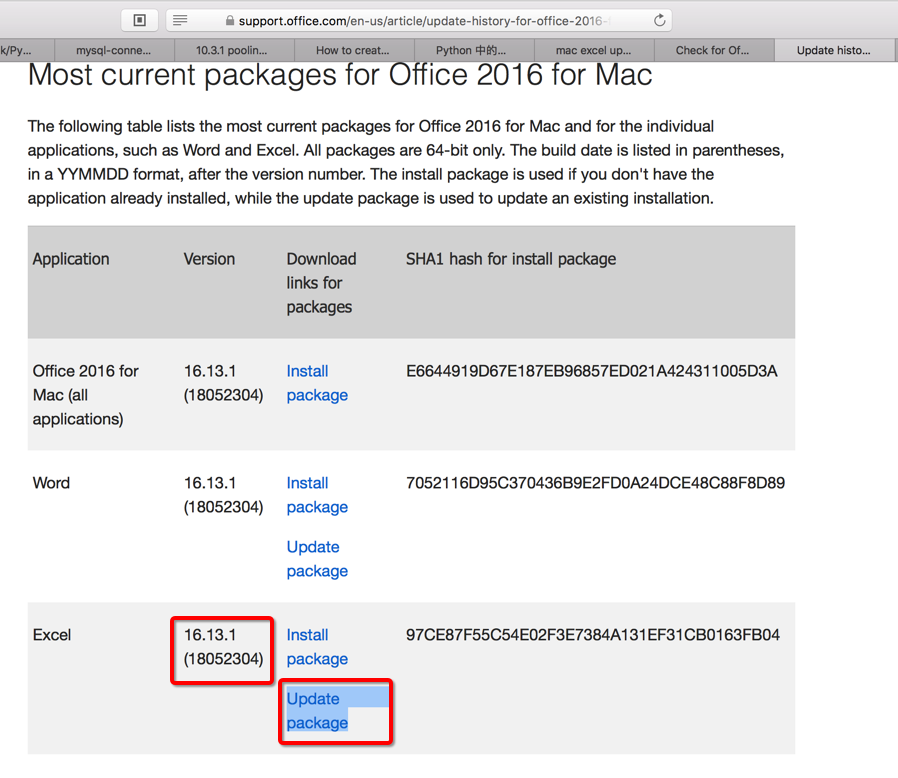Viewport: 898px width, 778px height.
Task: Click the Version column header
Action: (x=209, y=259)
